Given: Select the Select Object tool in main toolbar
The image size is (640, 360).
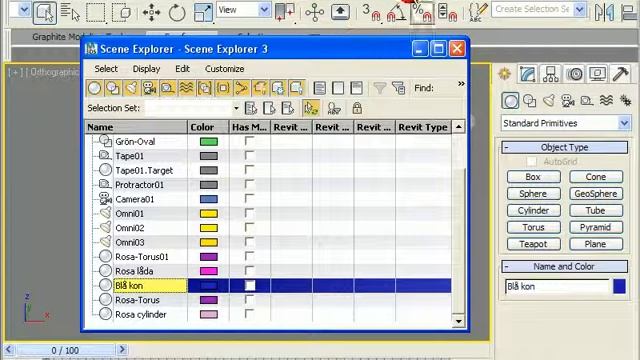Looking at the screenshot, I should 44,13.
